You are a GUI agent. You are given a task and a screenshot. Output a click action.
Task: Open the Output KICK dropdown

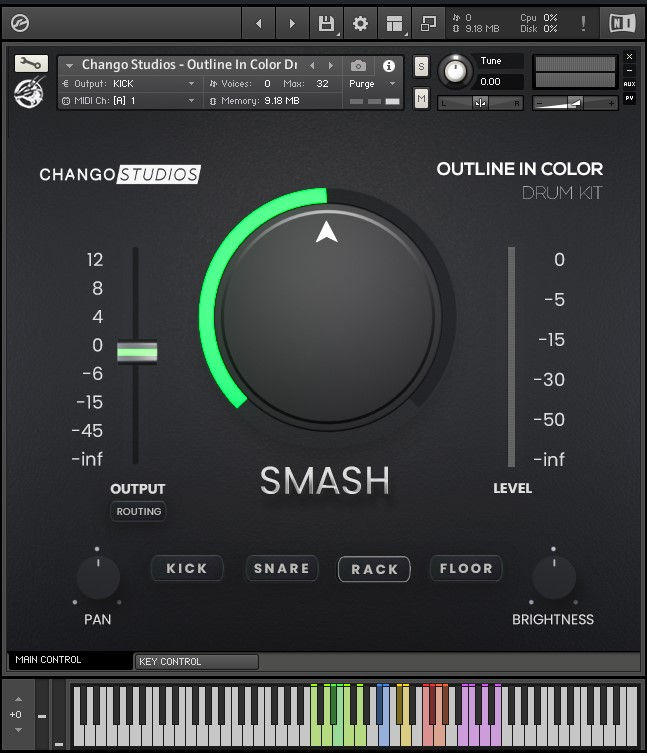pos(129,84)
